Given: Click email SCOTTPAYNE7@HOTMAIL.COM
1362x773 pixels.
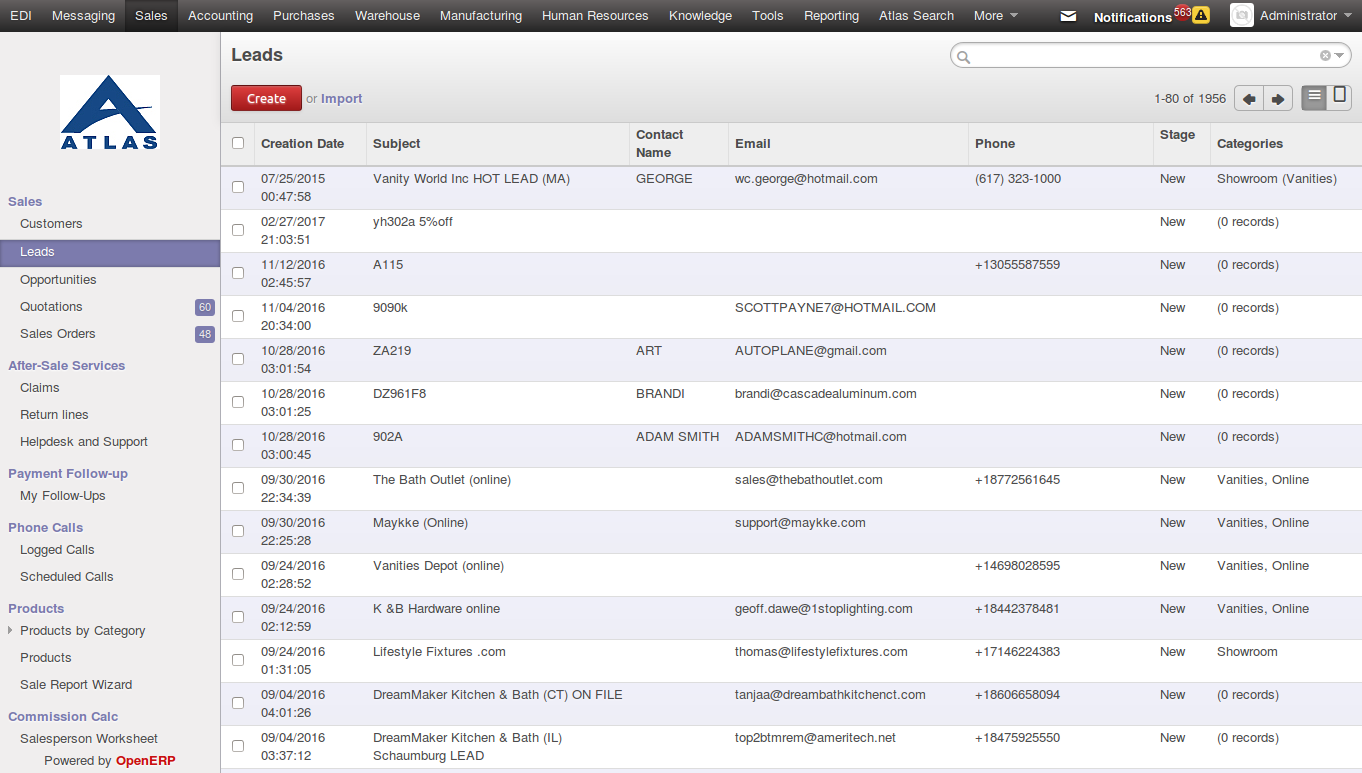Looking at the screenshot, I should click(835, 308).
